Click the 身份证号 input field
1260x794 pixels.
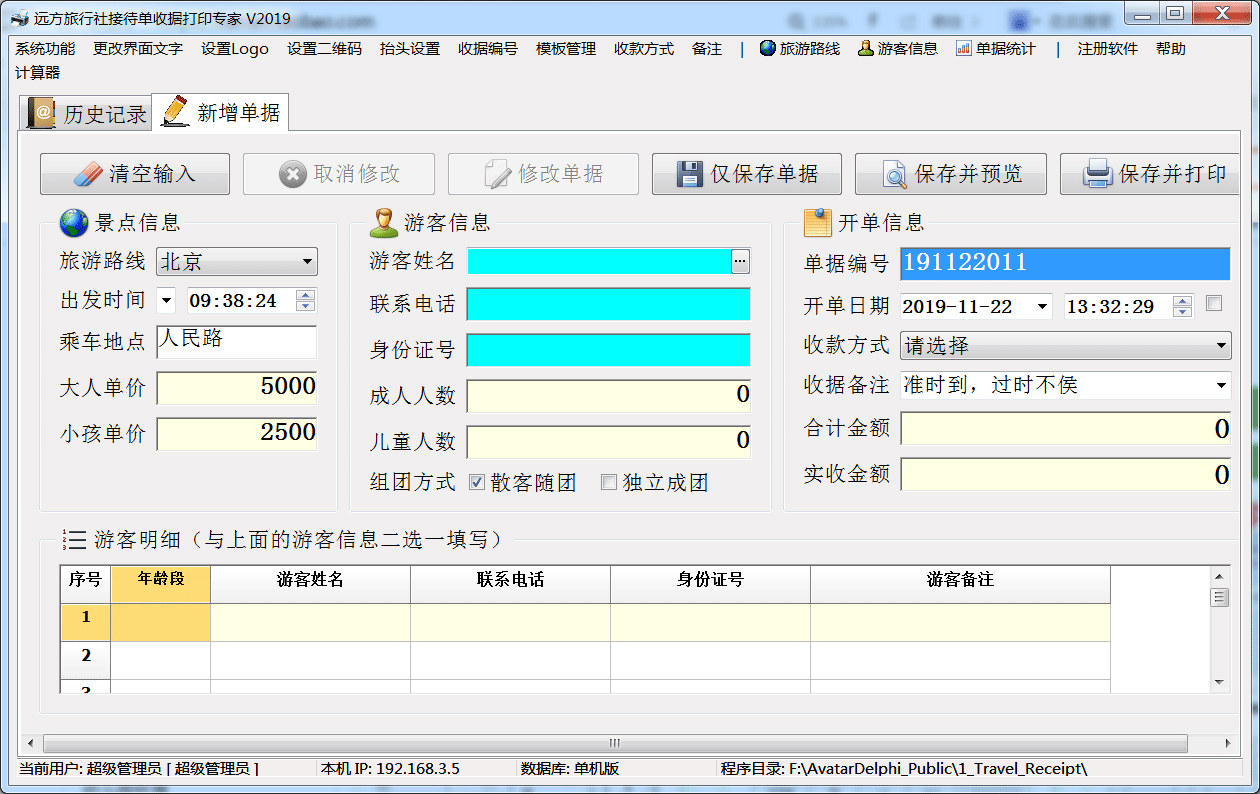coord(608,350)
